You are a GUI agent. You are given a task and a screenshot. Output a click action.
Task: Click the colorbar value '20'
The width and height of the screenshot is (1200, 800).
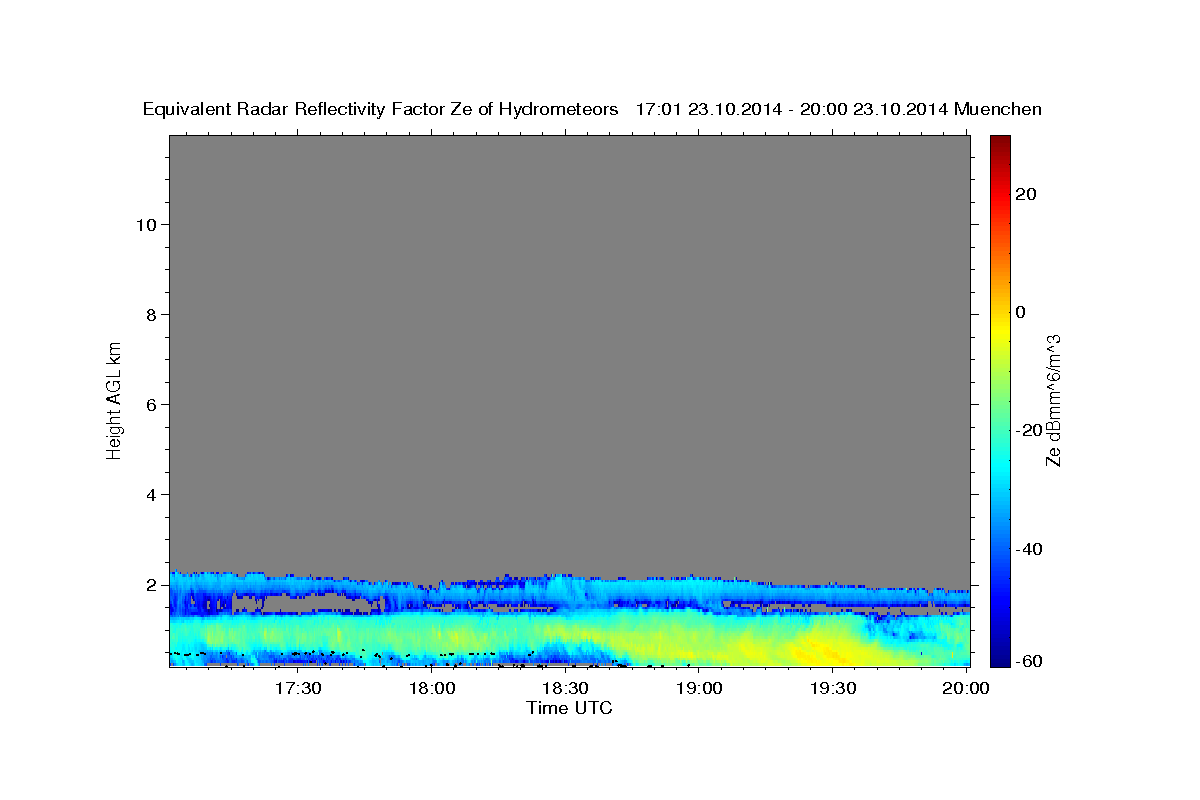(x=1028, y=194)
